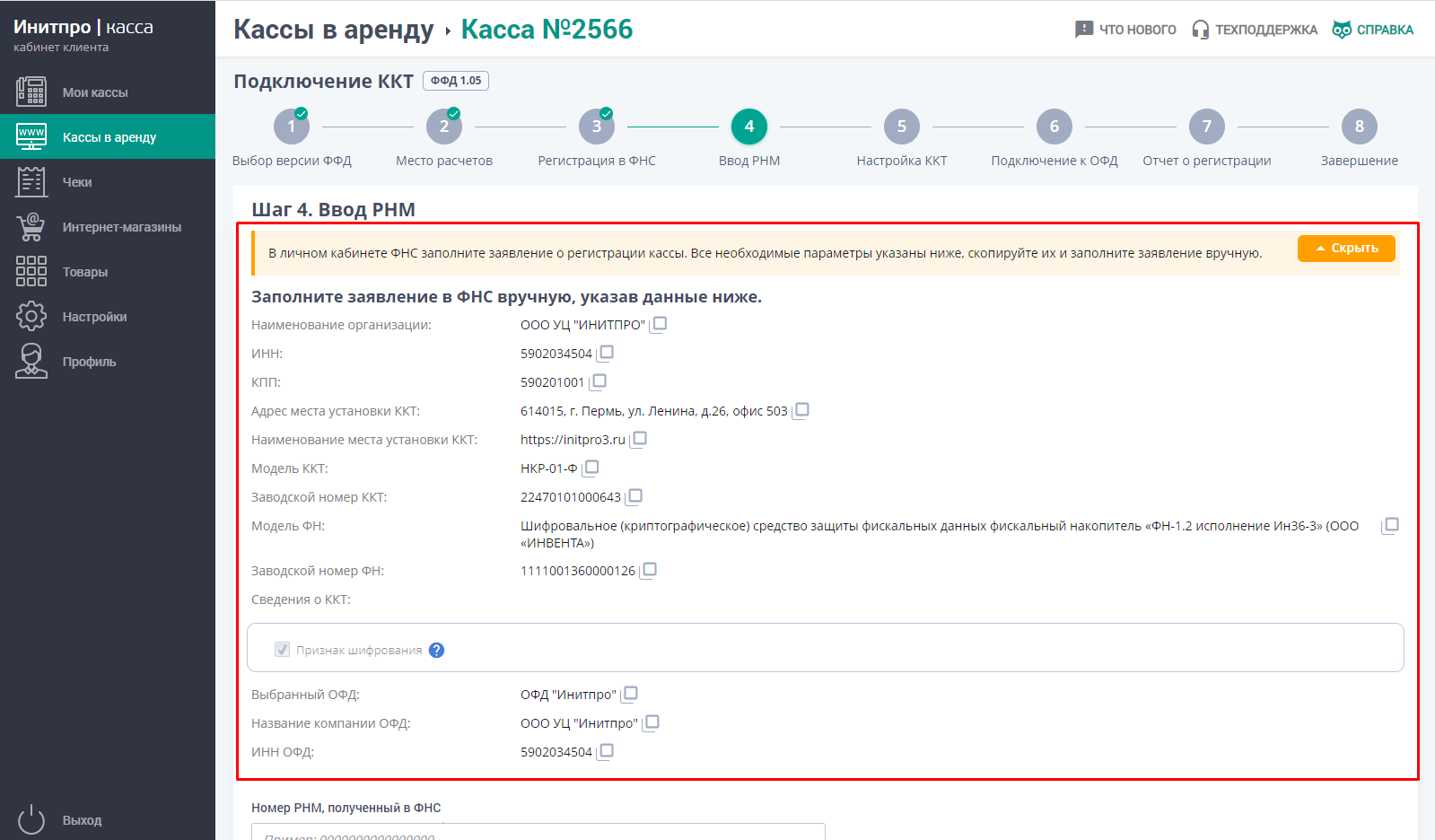Screen dimensions: 1435x840
Task: Click the Настройки gear icon
Action: 31,316
